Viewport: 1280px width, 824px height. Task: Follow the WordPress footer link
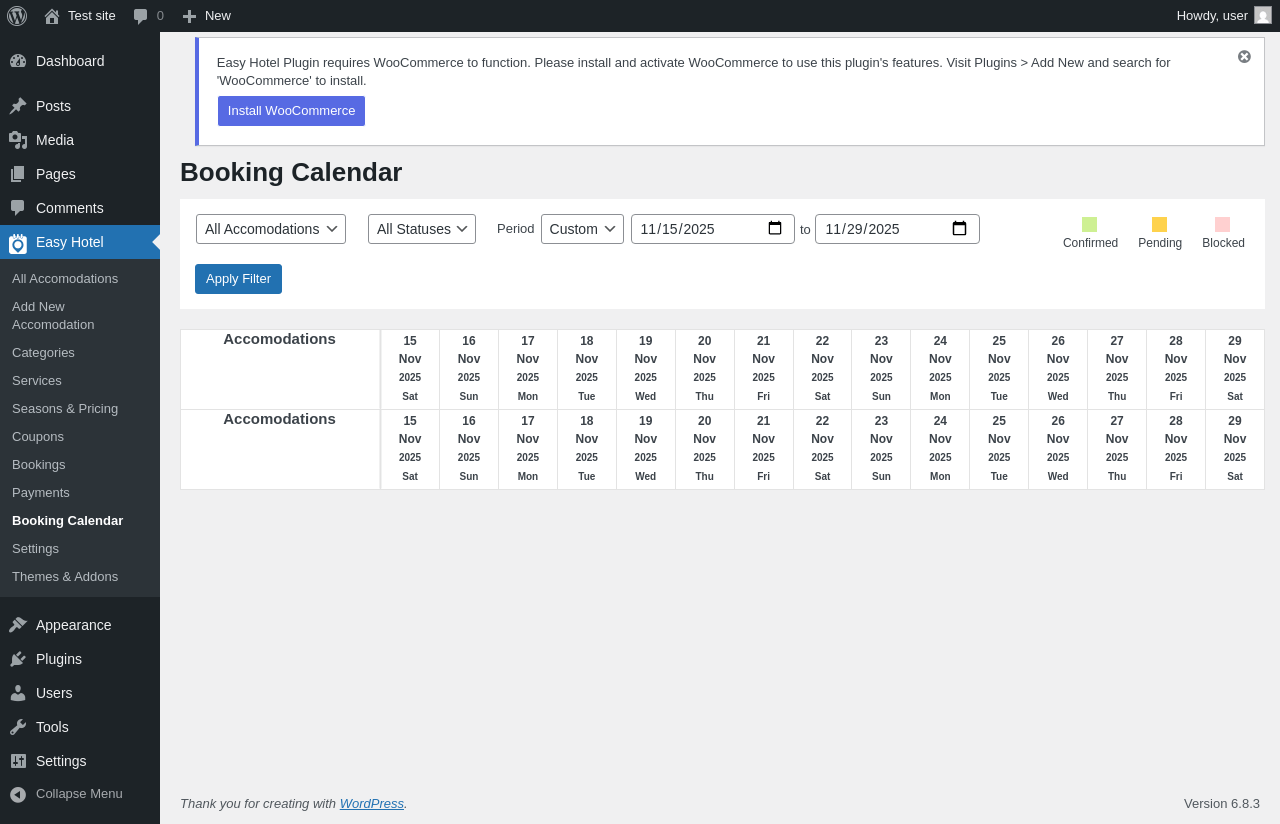click(x=371, y=804)
